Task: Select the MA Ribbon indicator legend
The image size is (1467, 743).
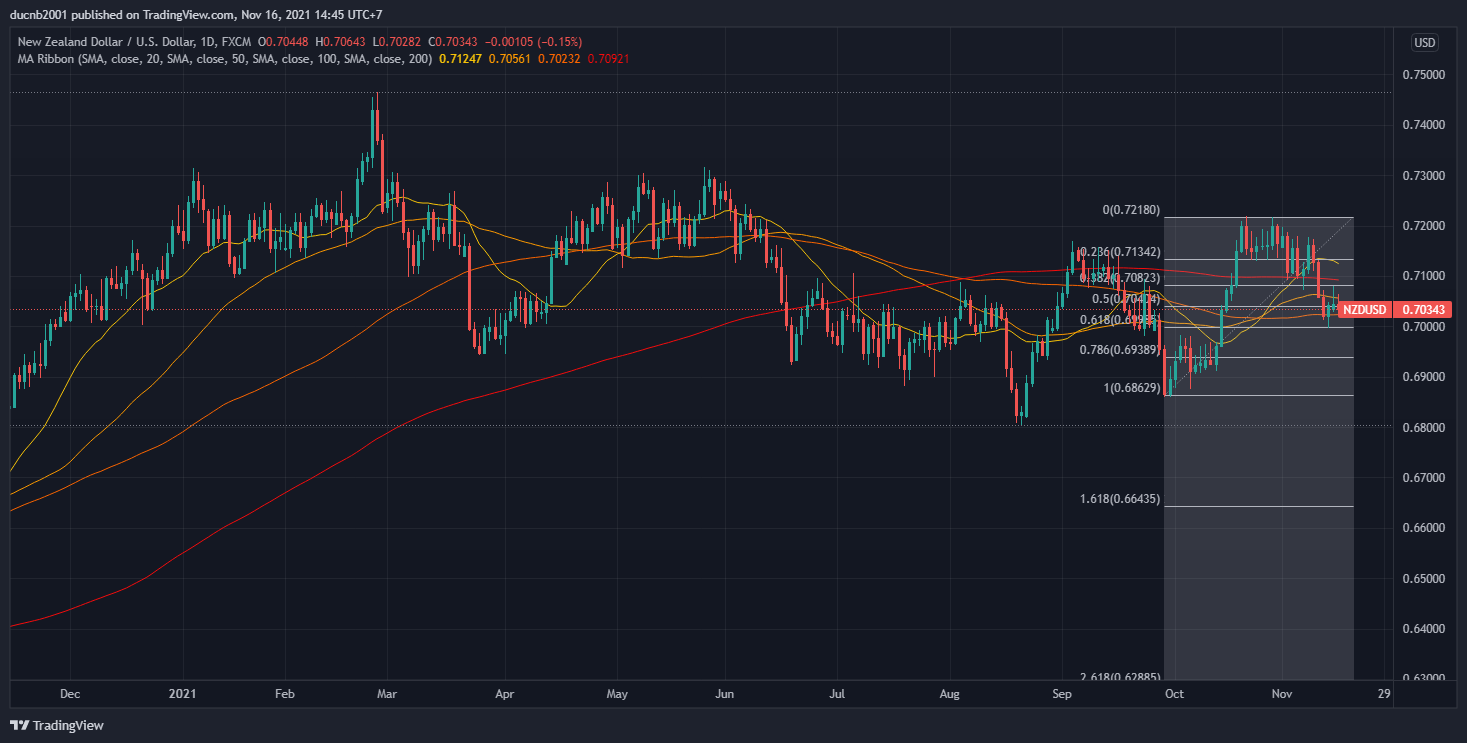Action: 226,59
